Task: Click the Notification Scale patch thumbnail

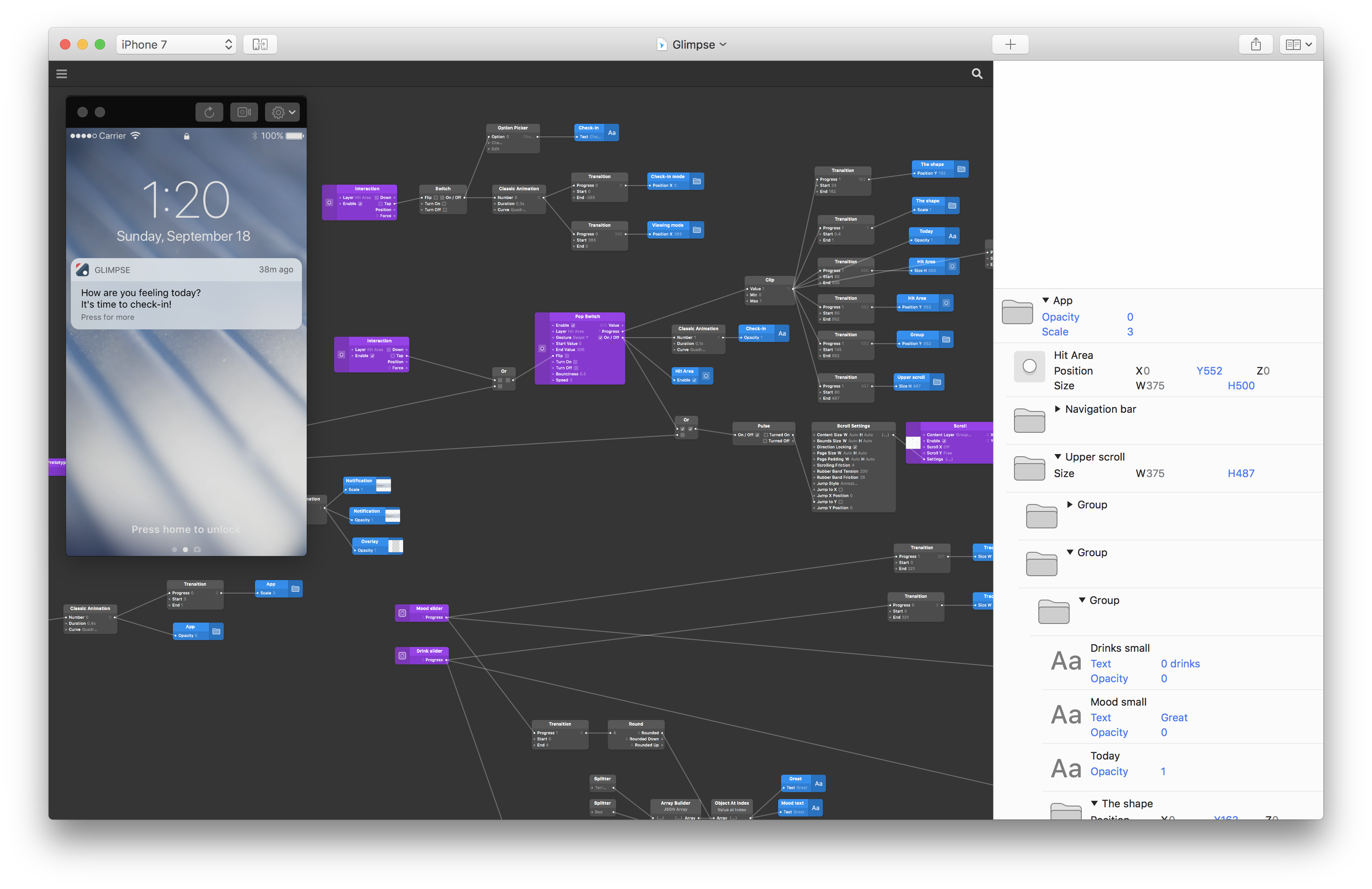Action: pyautogui.click(x=383, y=485)
